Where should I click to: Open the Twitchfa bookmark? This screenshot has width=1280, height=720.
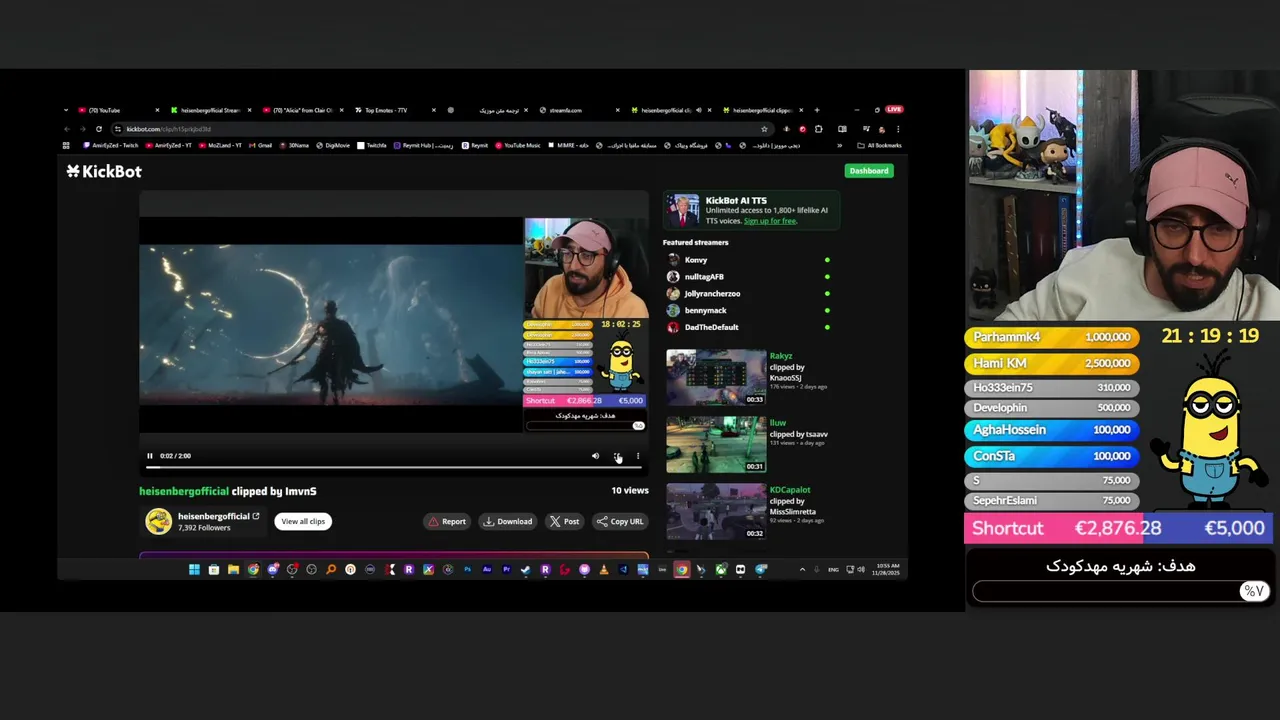click(x=372, y=146)
